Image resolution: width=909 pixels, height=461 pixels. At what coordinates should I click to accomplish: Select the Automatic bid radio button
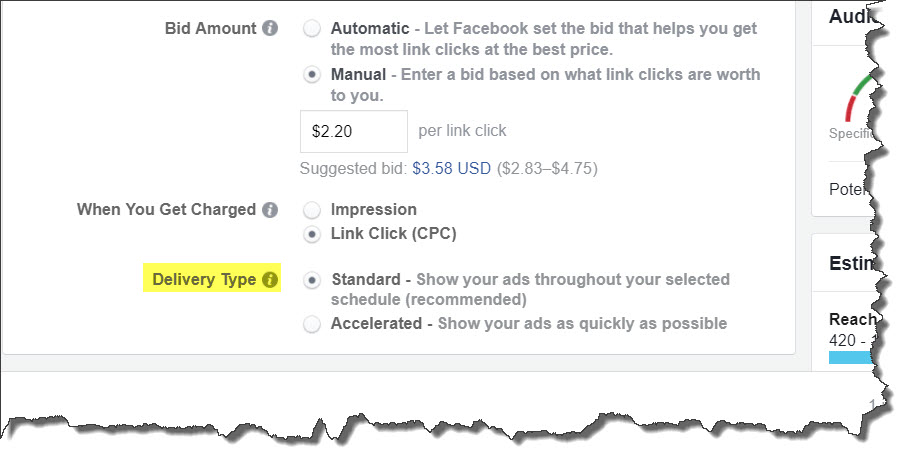312,28
